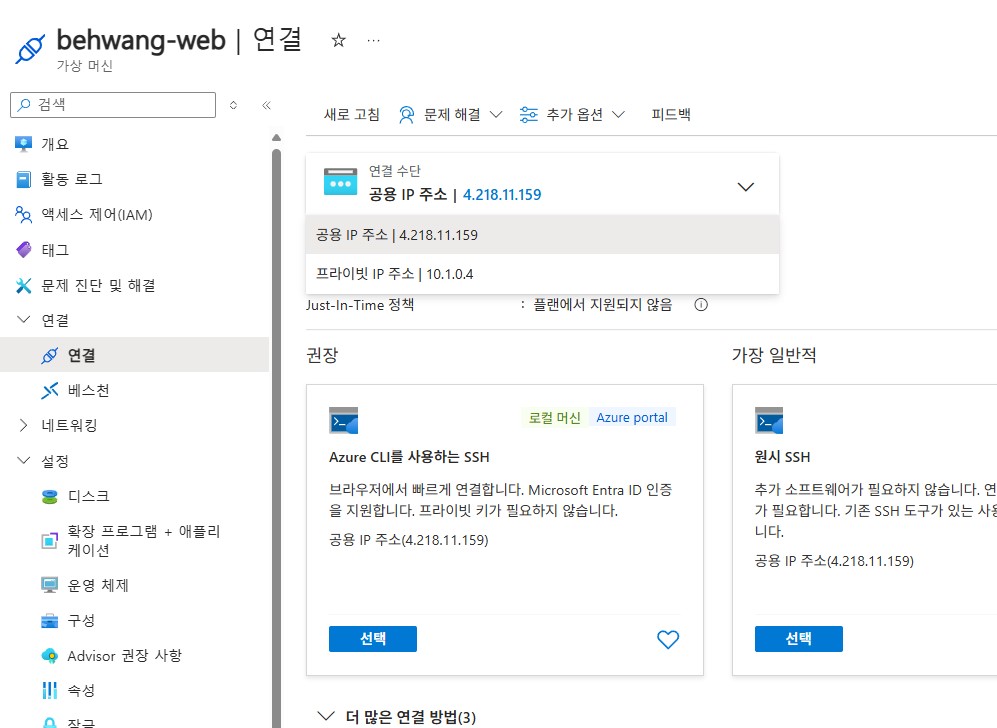Viewport: 997px width, 728px height.
Task: Expand the 문제 해결 dropdown chevron
Action: tap(496, 114)
